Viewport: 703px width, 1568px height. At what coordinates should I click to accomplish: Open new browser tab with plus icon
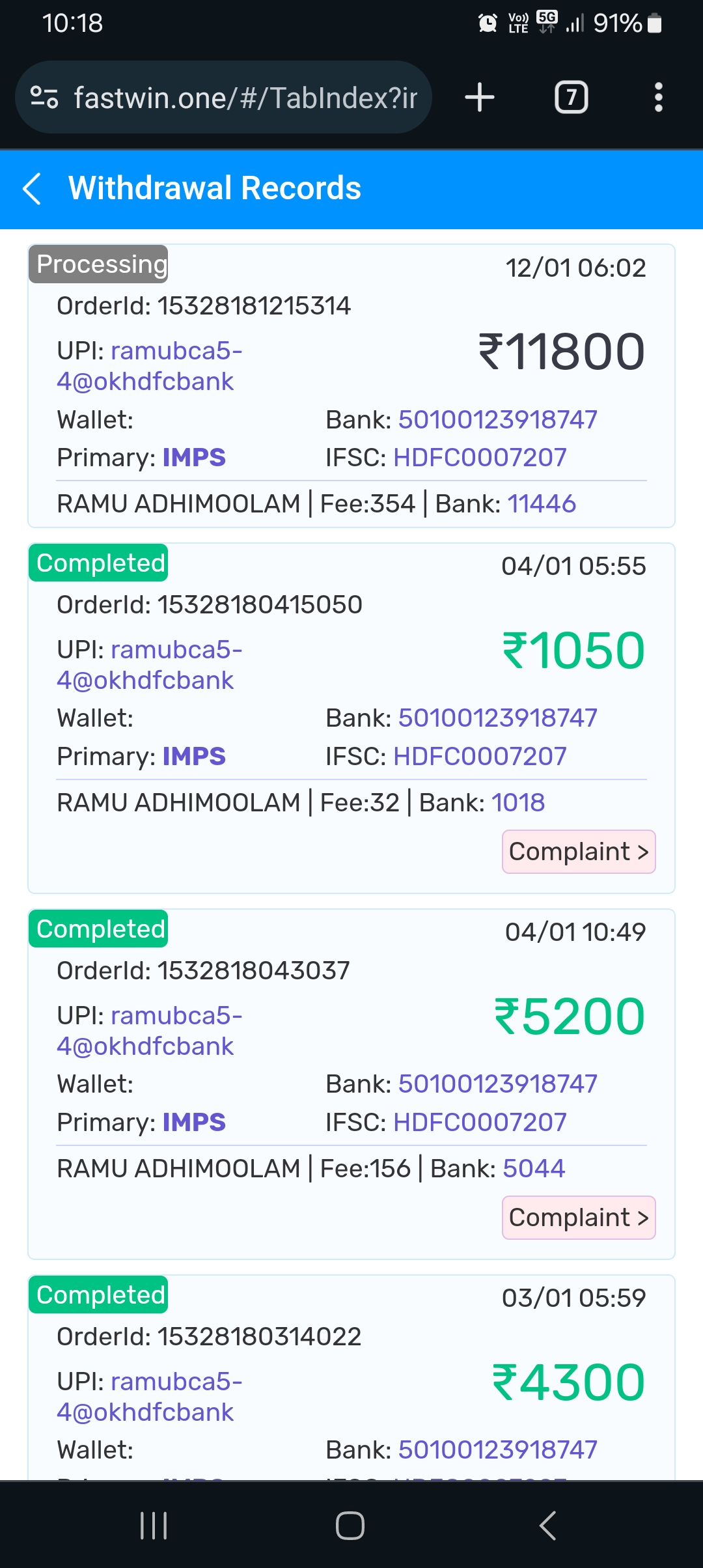coord(480,98)
